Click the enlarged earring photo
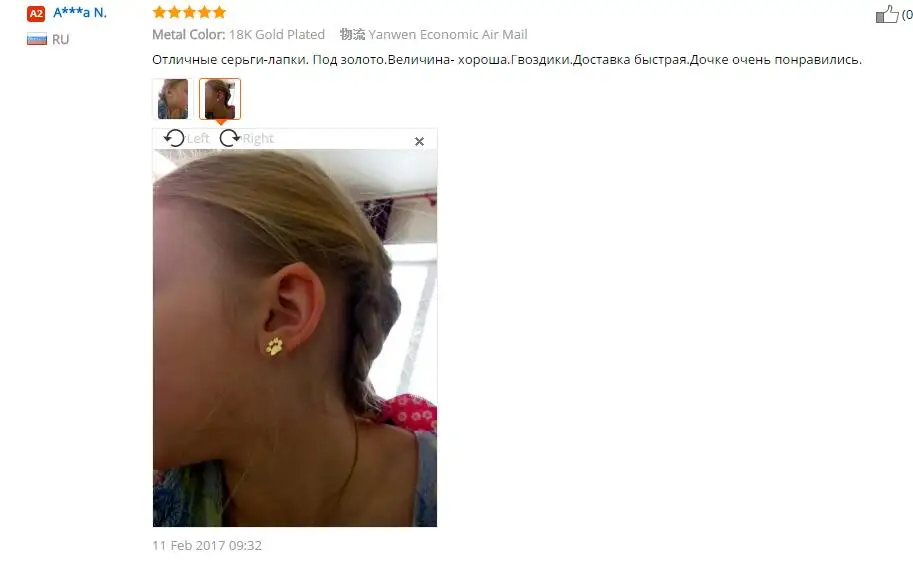The height and width of the screenshot is (564, 913). pyautogui.click(x=295, y=338)
